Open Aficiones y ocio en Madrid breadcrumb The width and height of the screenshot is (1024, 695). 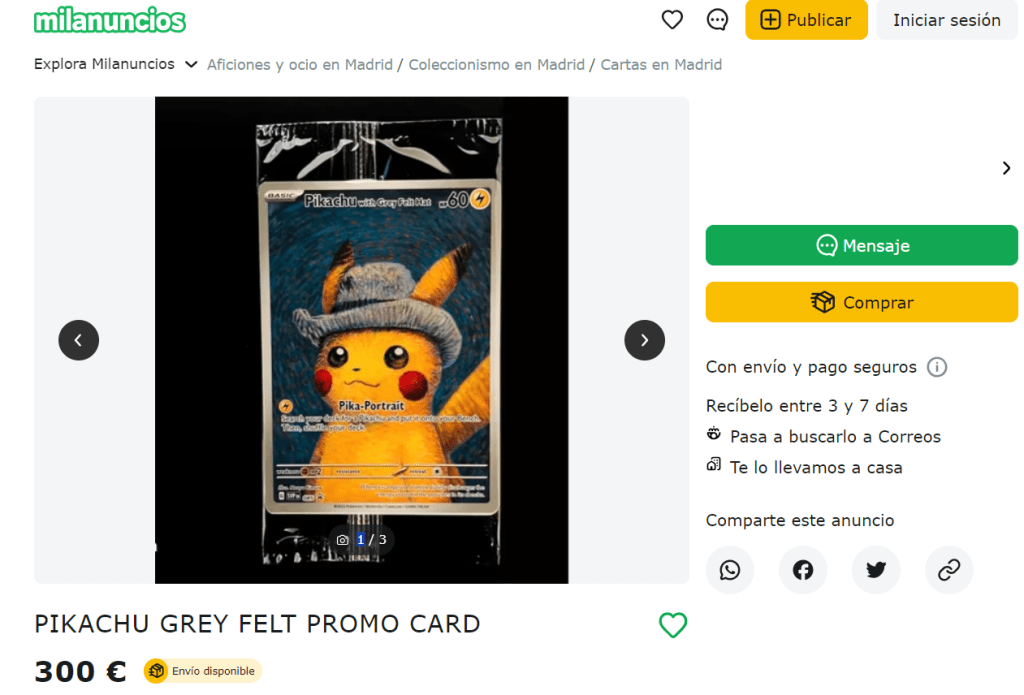[300, 64]
